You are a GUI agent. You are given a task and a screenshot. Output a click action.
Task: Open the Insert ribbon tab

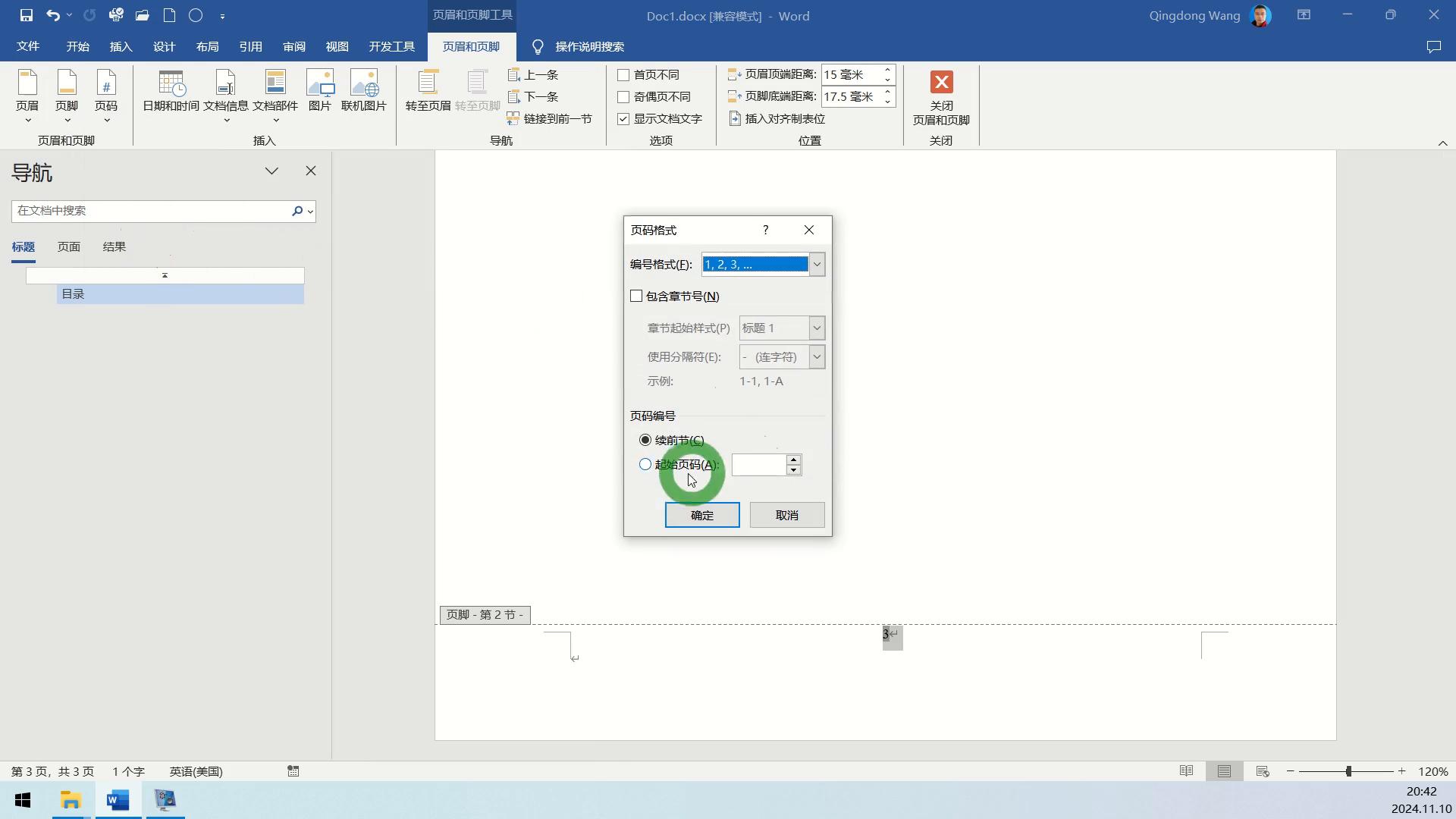pos(121,47)
